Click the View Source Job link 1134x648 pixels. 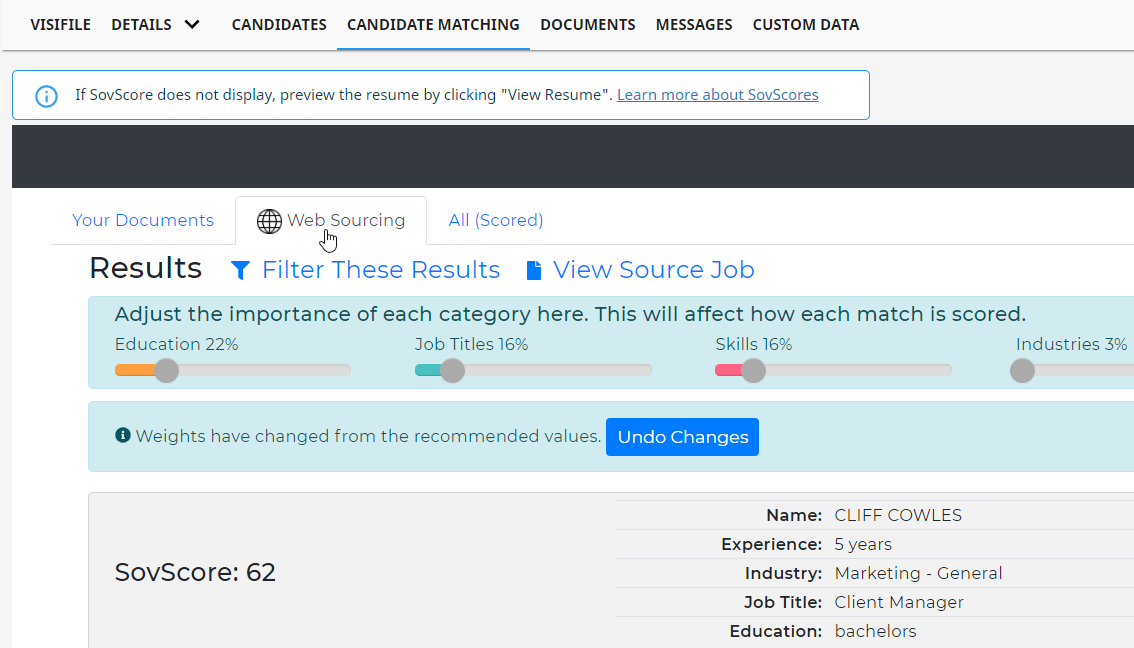pos(654,270)
